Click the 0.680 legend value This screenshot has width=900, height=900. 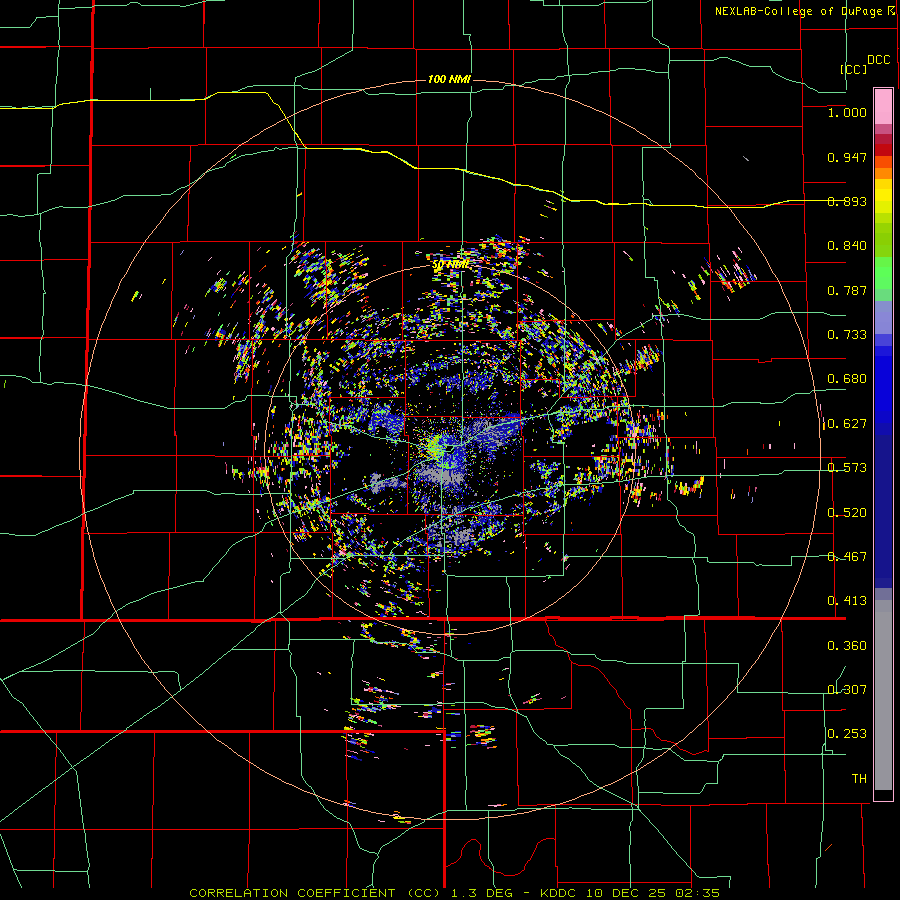pos(847,379)
